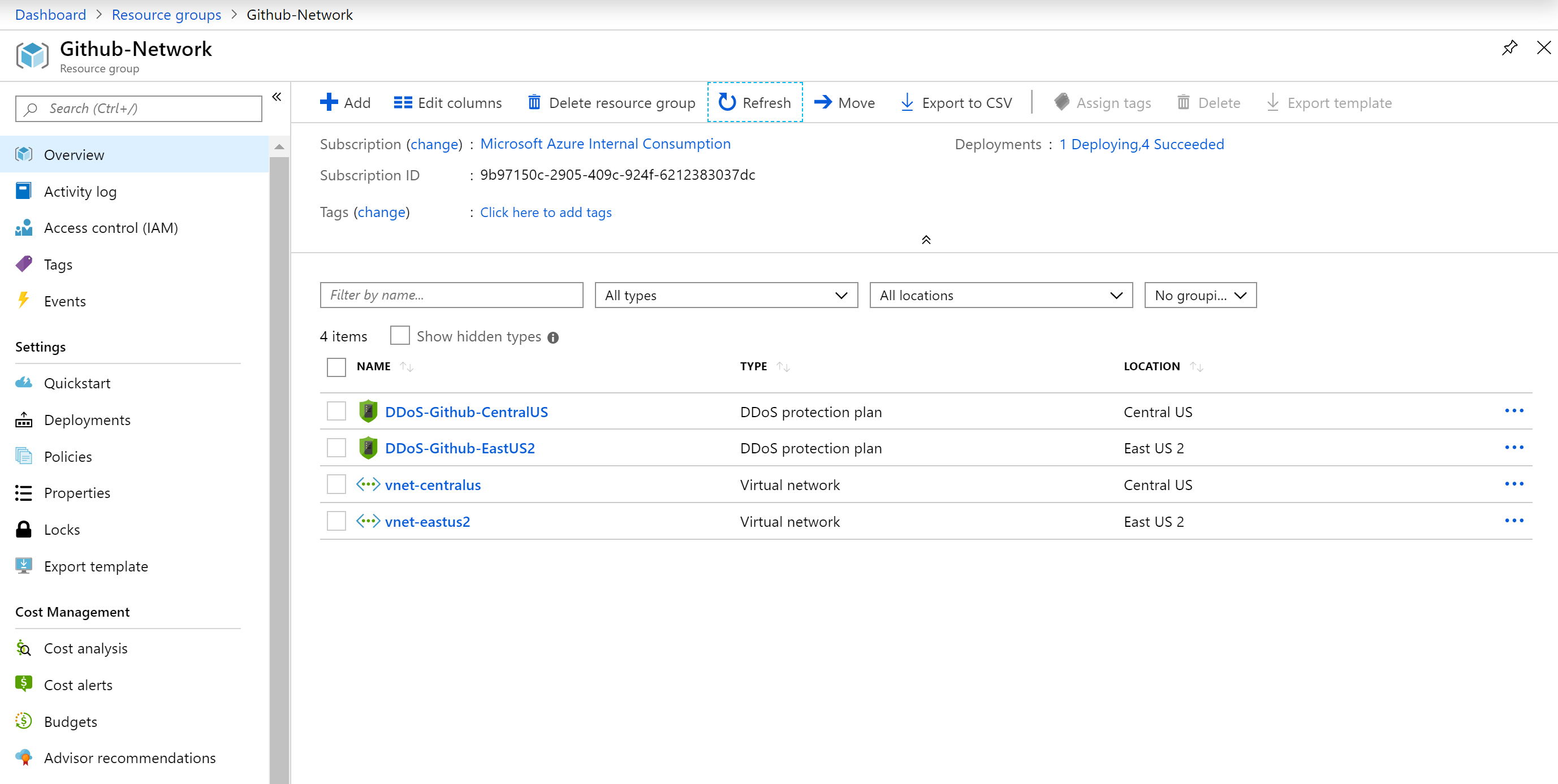
Task: Click the Properties list icon
Action: (x=24, y=493)
